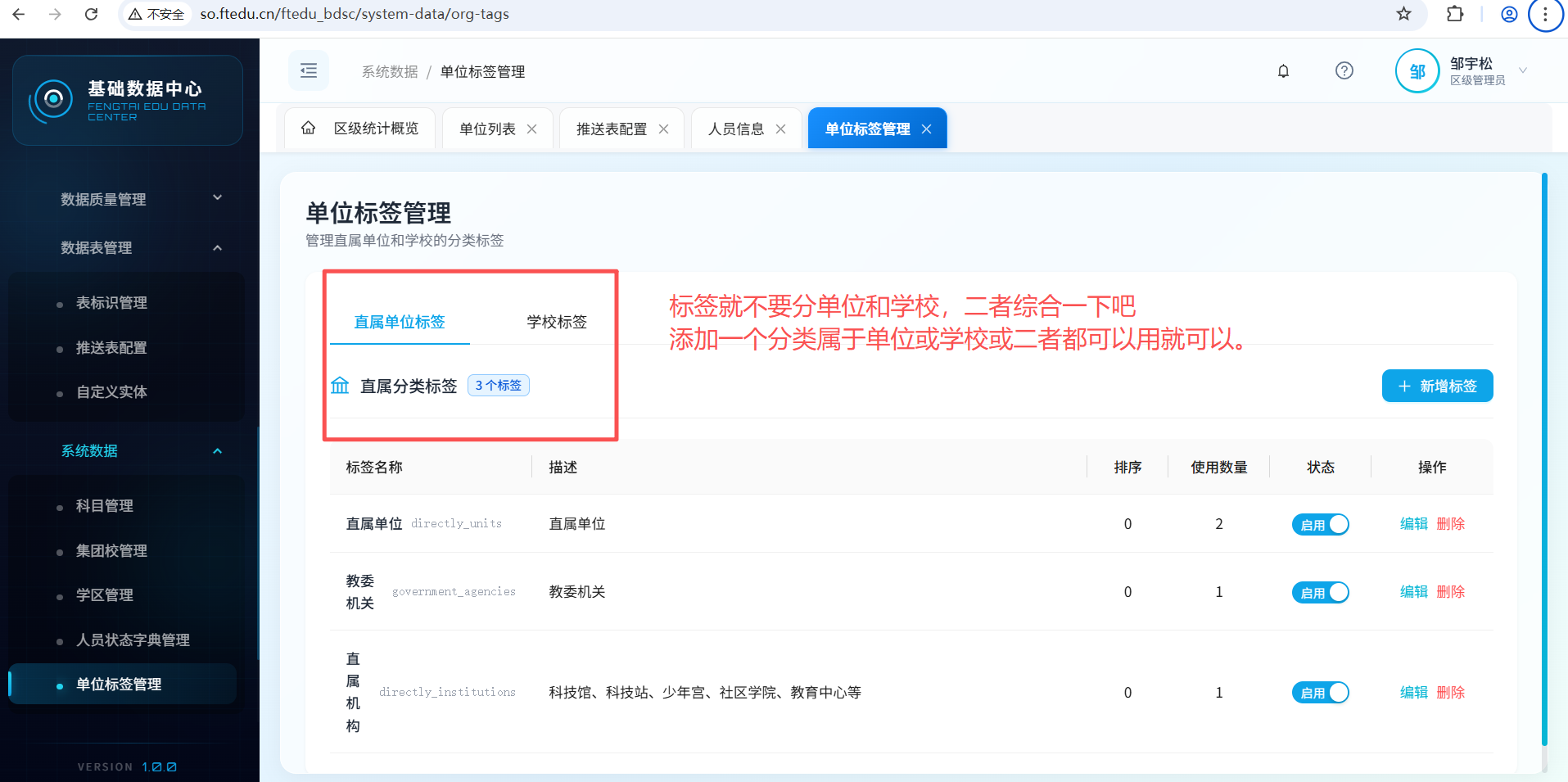Close the 人员信息 tab
The height and width of the screenshot is (782, 1568).
coord(781,129)
